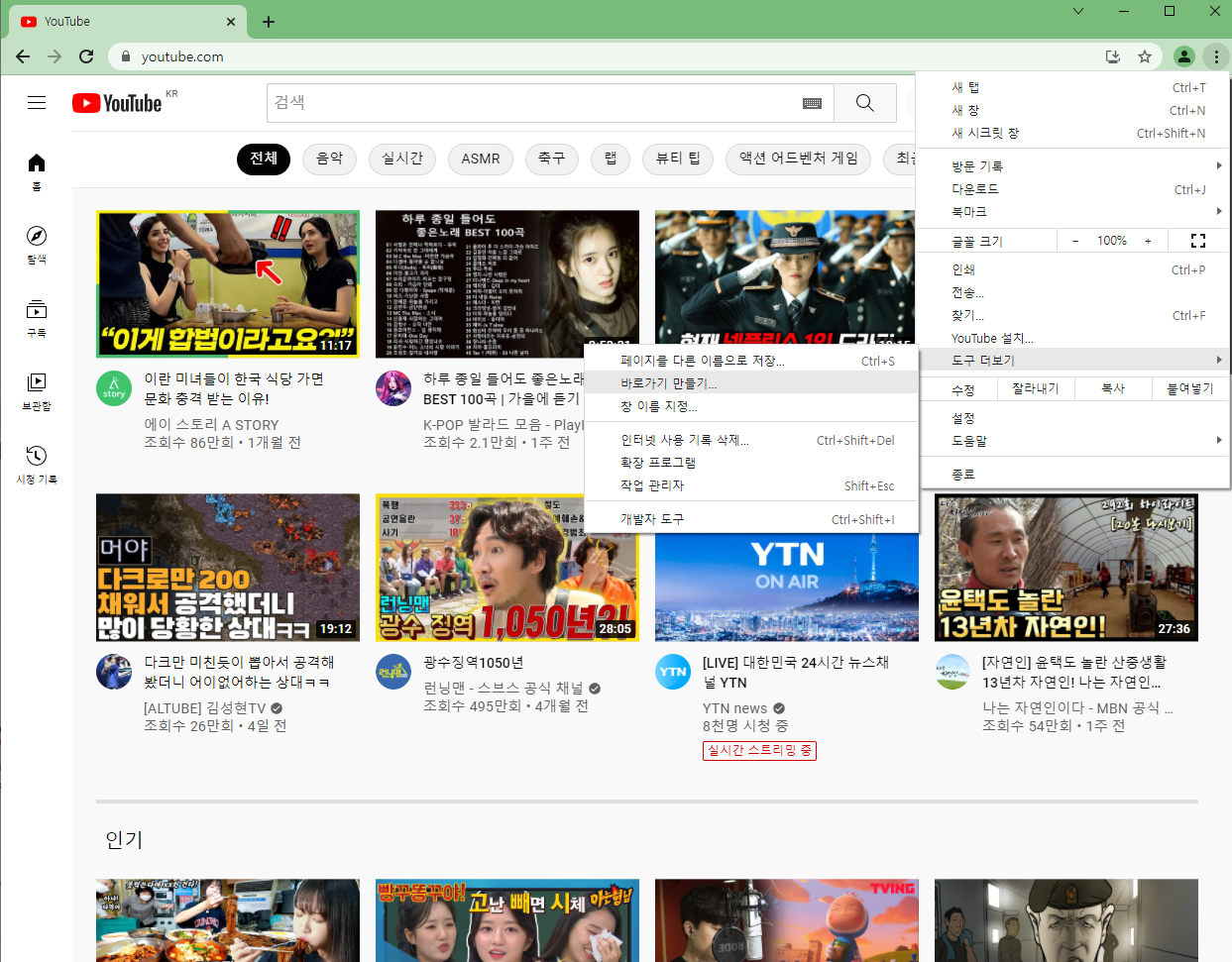Select the 실시간 filter chip
Screen dimensions: 1232x962
pyautogui.click(x=402, y=159)
